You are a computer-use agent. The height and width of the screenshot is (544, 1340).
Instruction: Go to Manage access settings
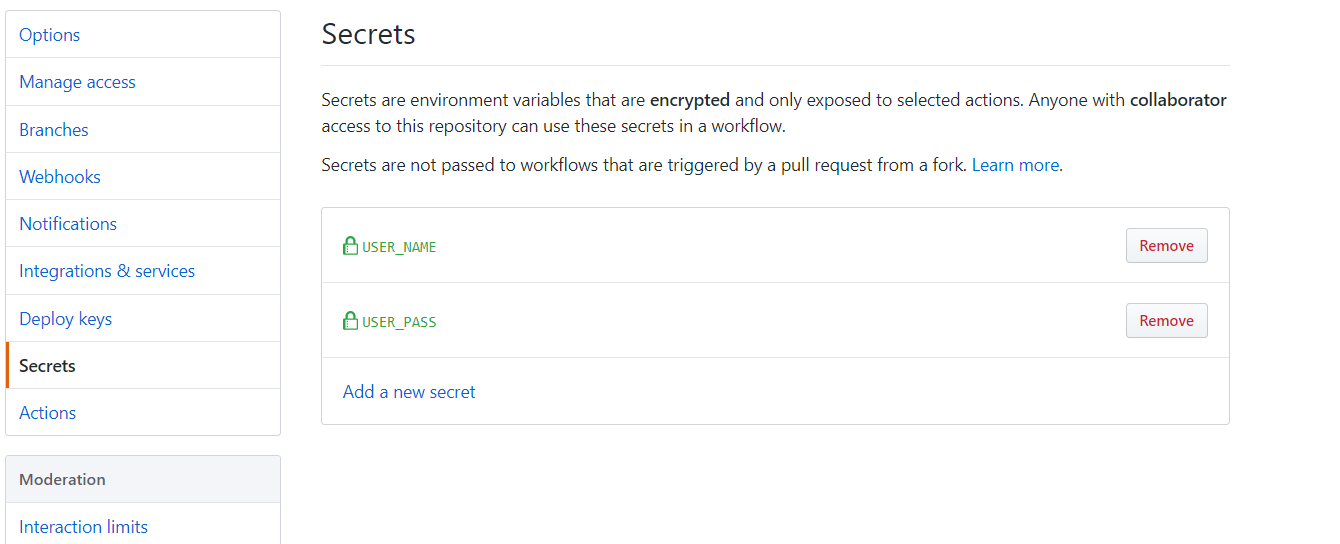77,82
